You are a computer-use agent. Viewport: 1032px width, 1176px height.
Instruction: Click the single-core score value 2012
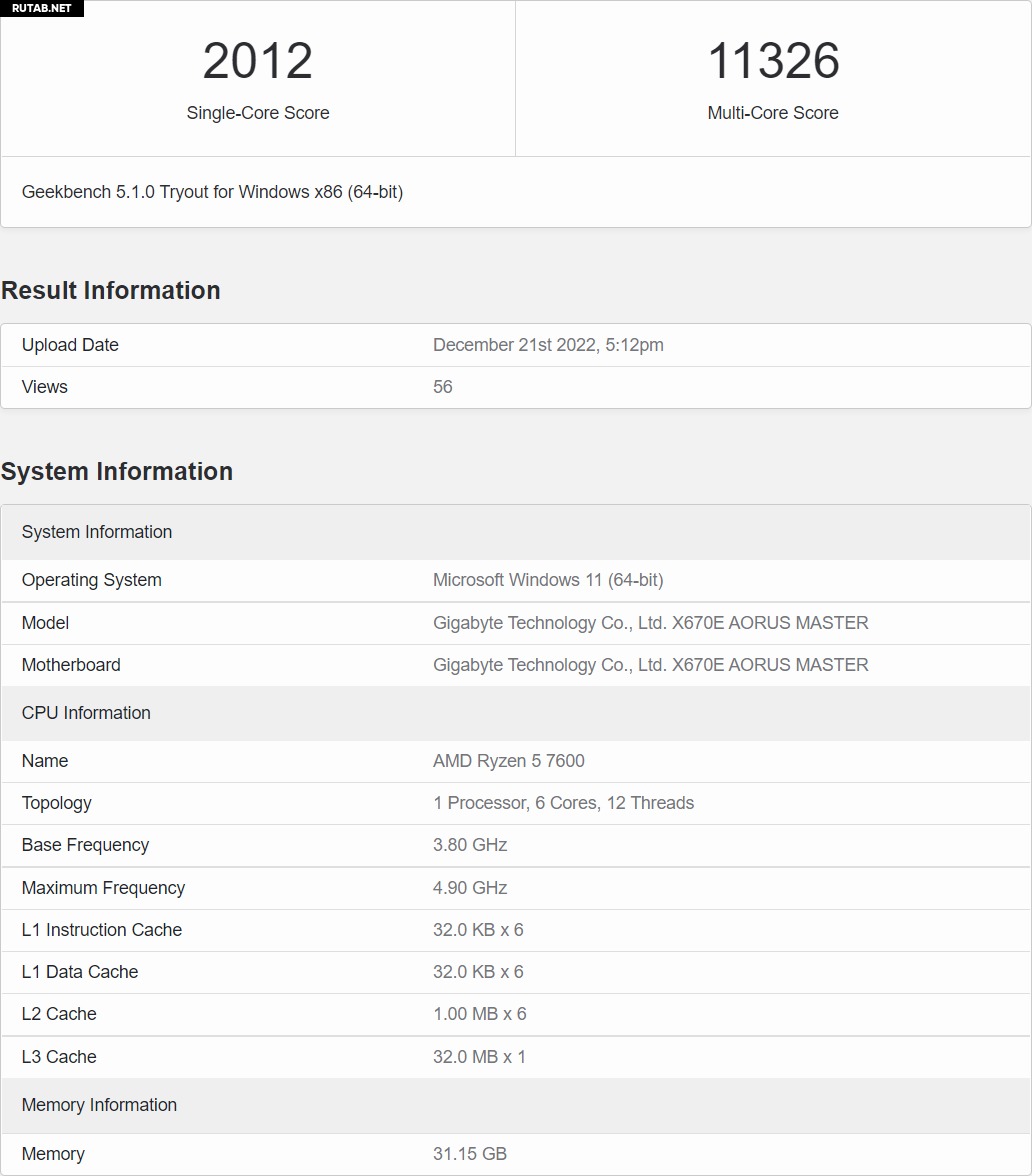tap(258, 61)
